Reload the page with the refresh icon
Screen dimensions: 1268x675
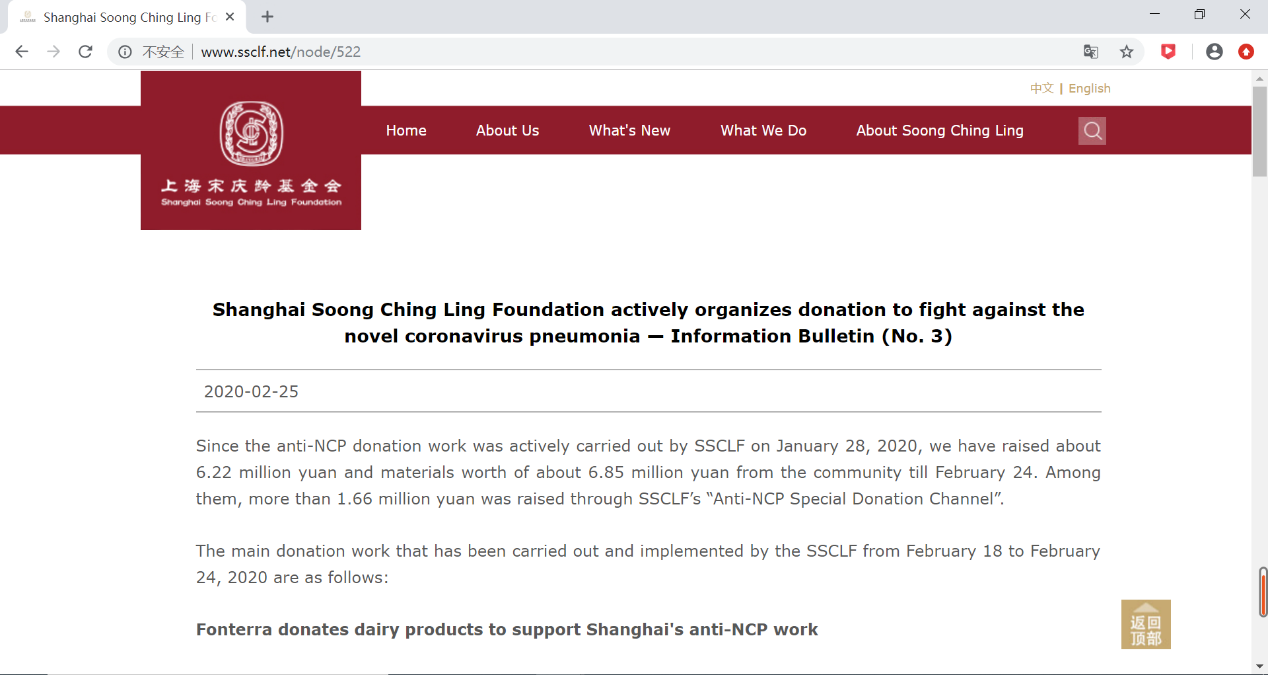[x=86, y=52]
